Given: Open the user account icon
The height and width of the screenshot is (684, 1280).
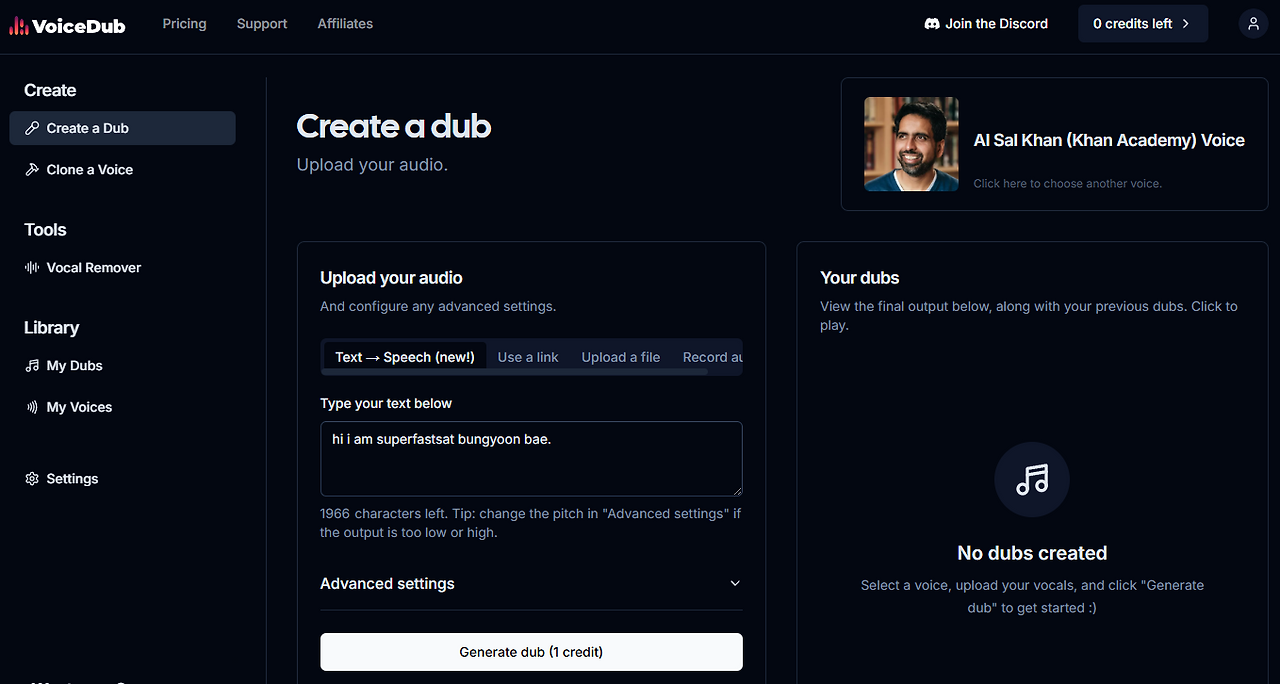Looking at the screenshot, I should coord(1253,24).
